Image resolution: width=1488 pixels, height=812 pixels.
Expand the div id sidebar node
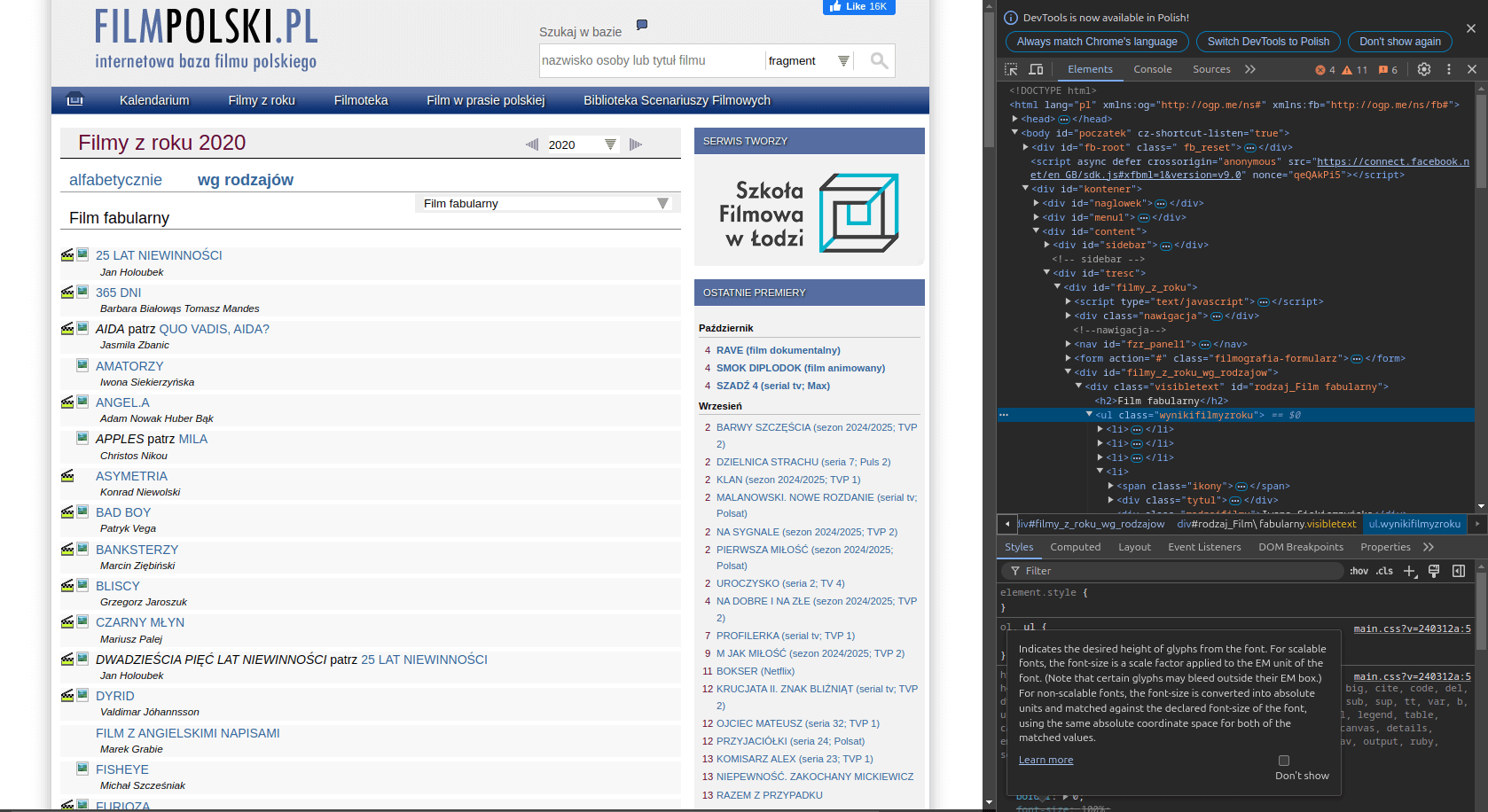pos(1047,245)
